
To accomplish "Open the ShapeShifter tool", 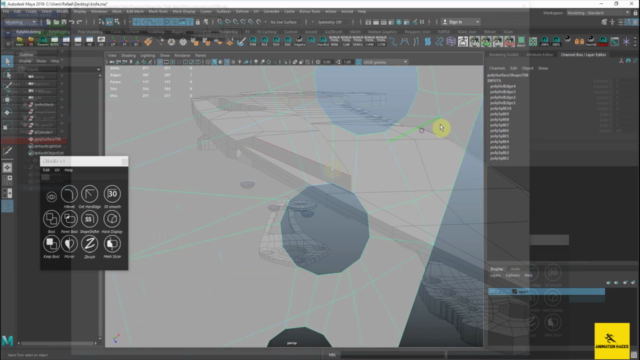I will click(89, 220).
